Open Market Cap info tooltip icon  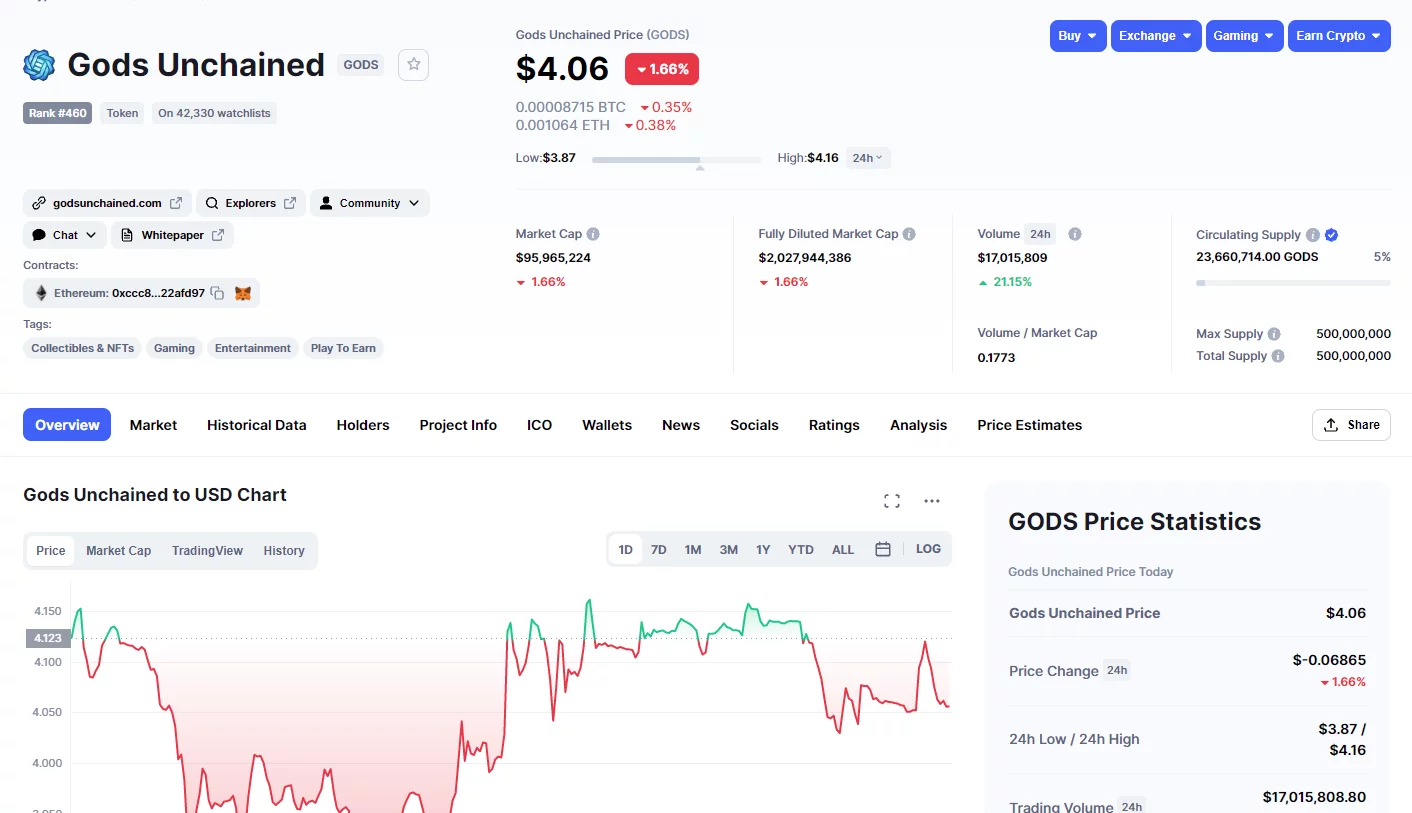pyautogui.click(x=593, y=234)
